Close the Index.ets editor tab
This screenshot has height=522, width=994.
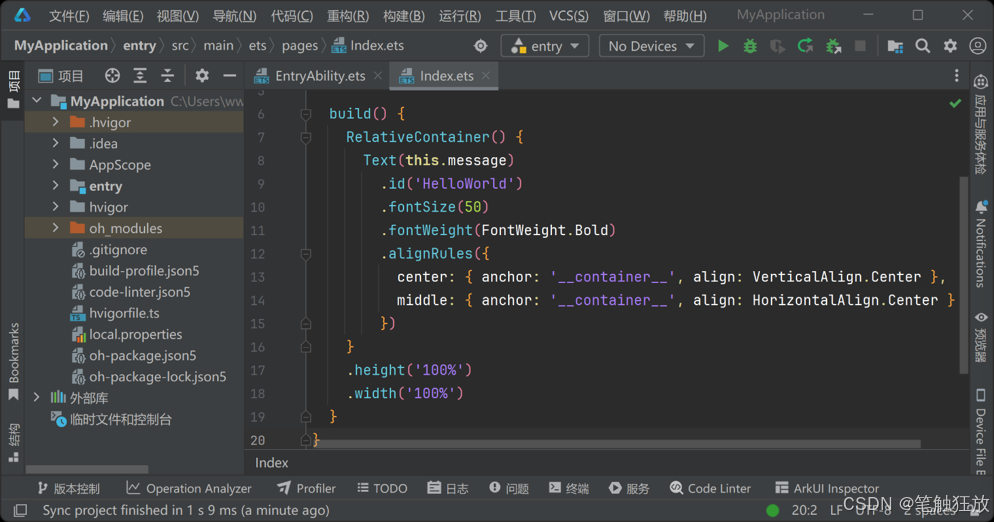[486, 75]
